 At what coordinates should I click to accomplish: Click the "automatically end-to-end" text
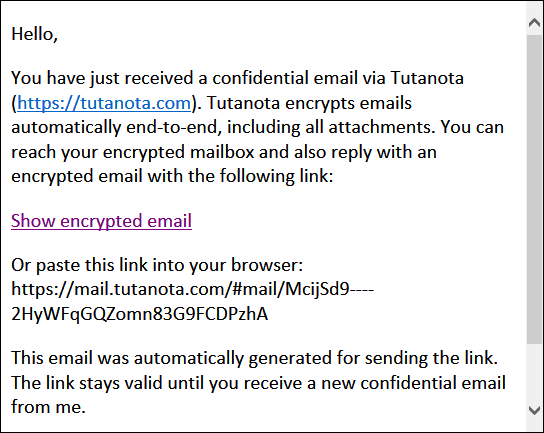[x=117, y=127]
